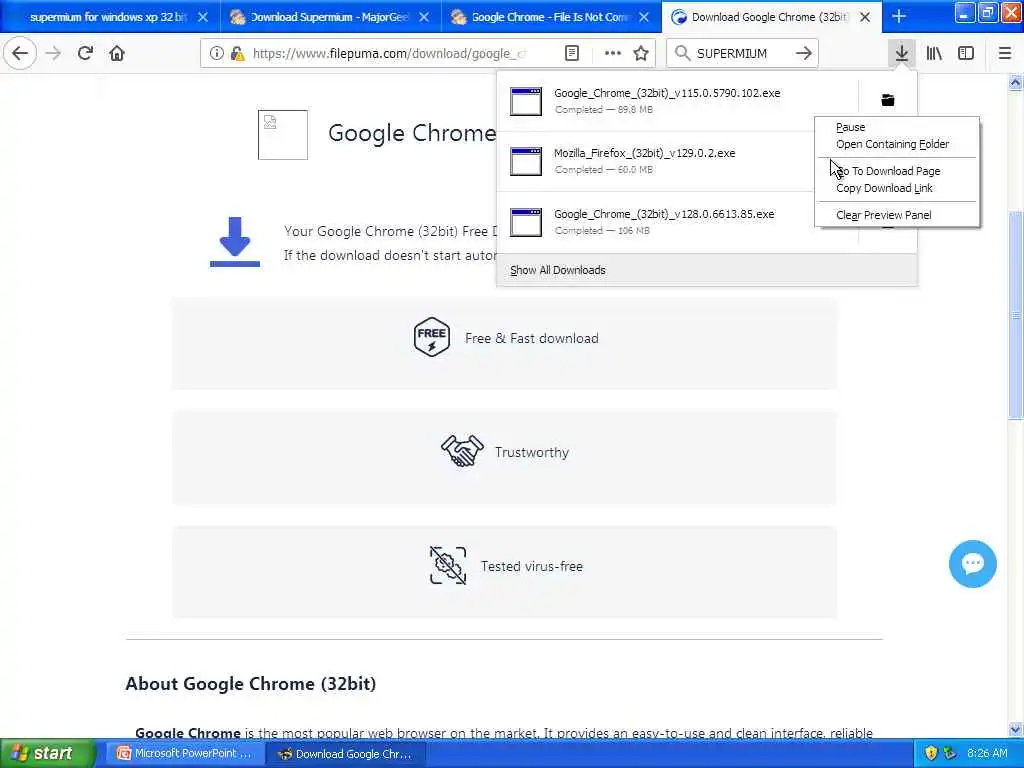Close the active Download Google Chrome tab
This screenshot has width=1024, height=768.
click(x=865, y=17)
